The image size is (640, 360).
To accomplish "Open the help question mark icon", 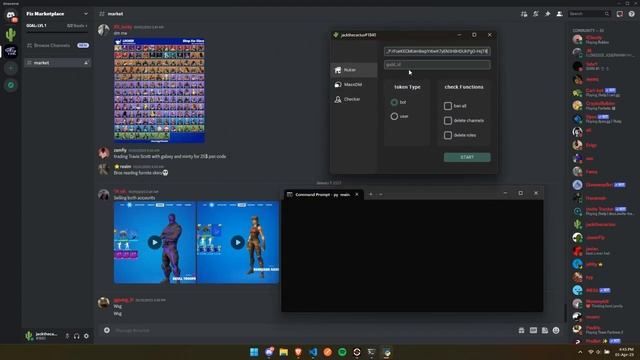I will pyautogui.click(x=631, y=14).
